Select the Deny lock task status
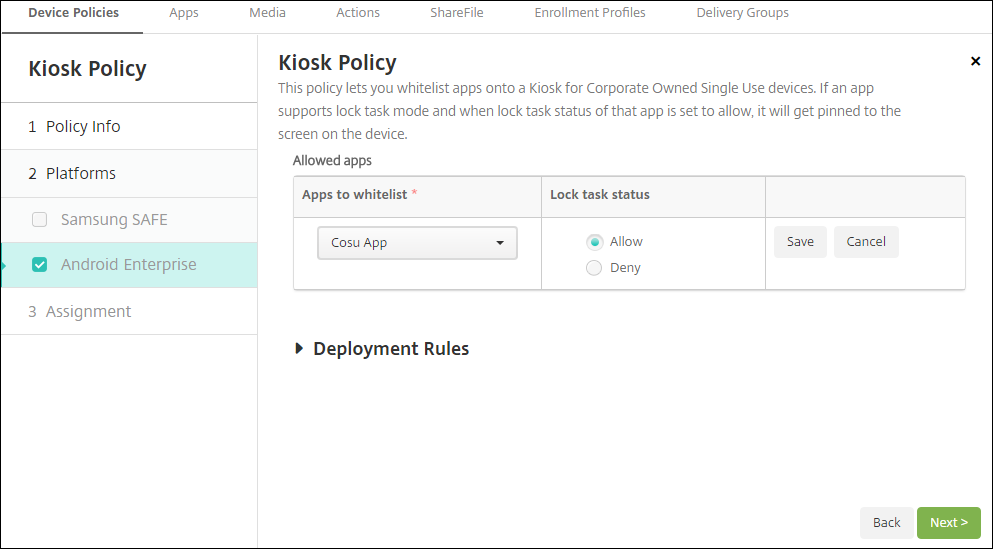 [594, 268]
